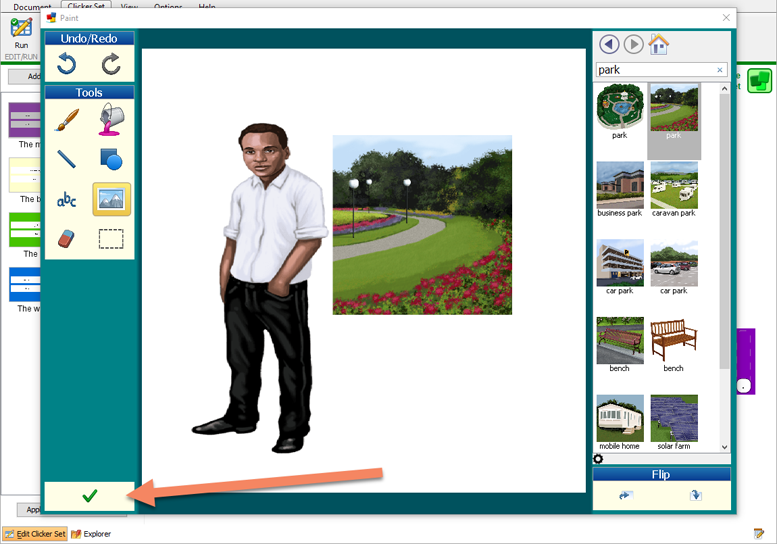Image resolution: width=777 pixels, height=544 pixels.
Task: Open picture library settings gear
Action: point(598,459)
